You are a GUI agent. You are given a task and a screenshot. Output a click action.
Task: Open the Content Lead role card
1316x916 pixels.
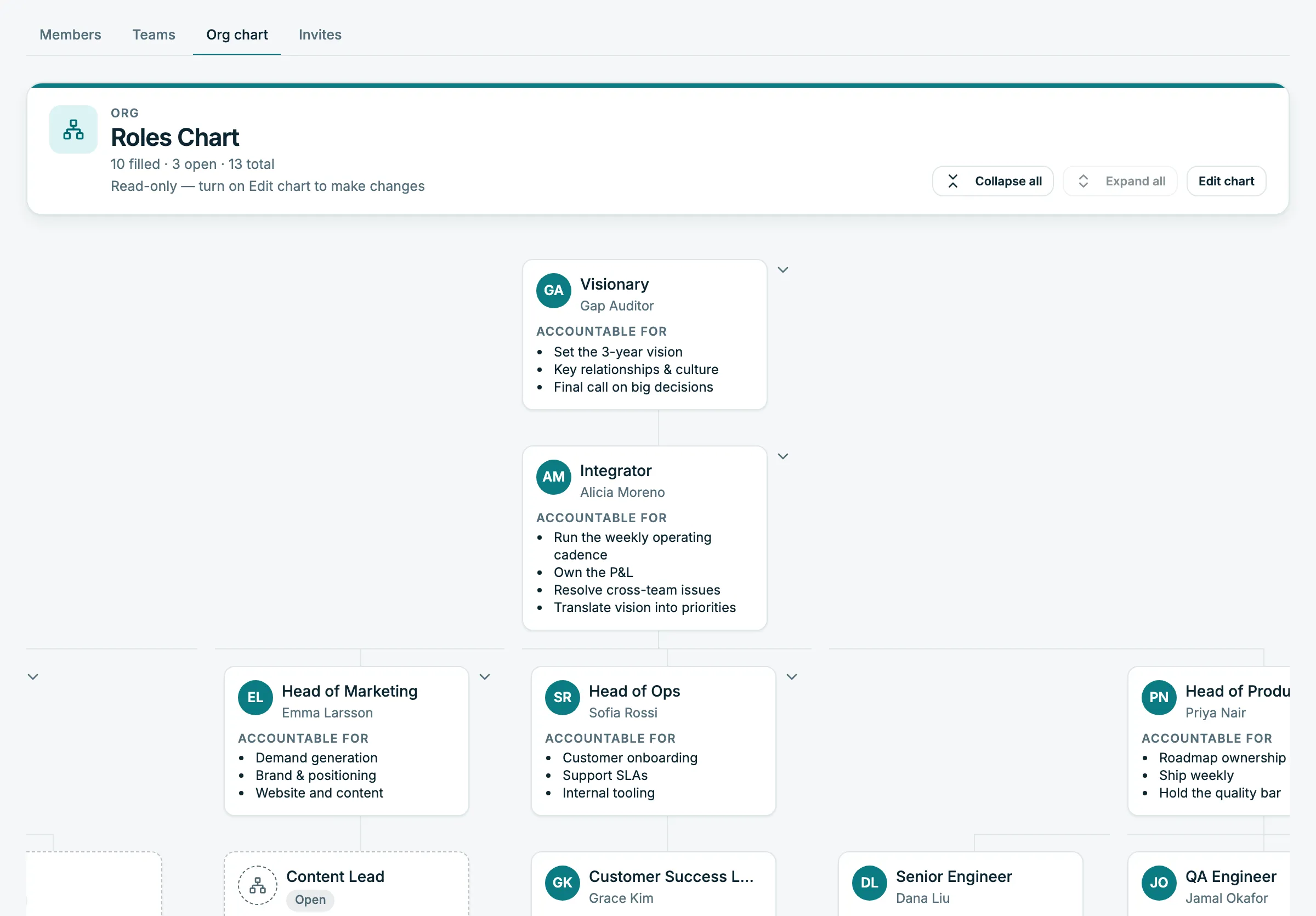click(346, 884)
